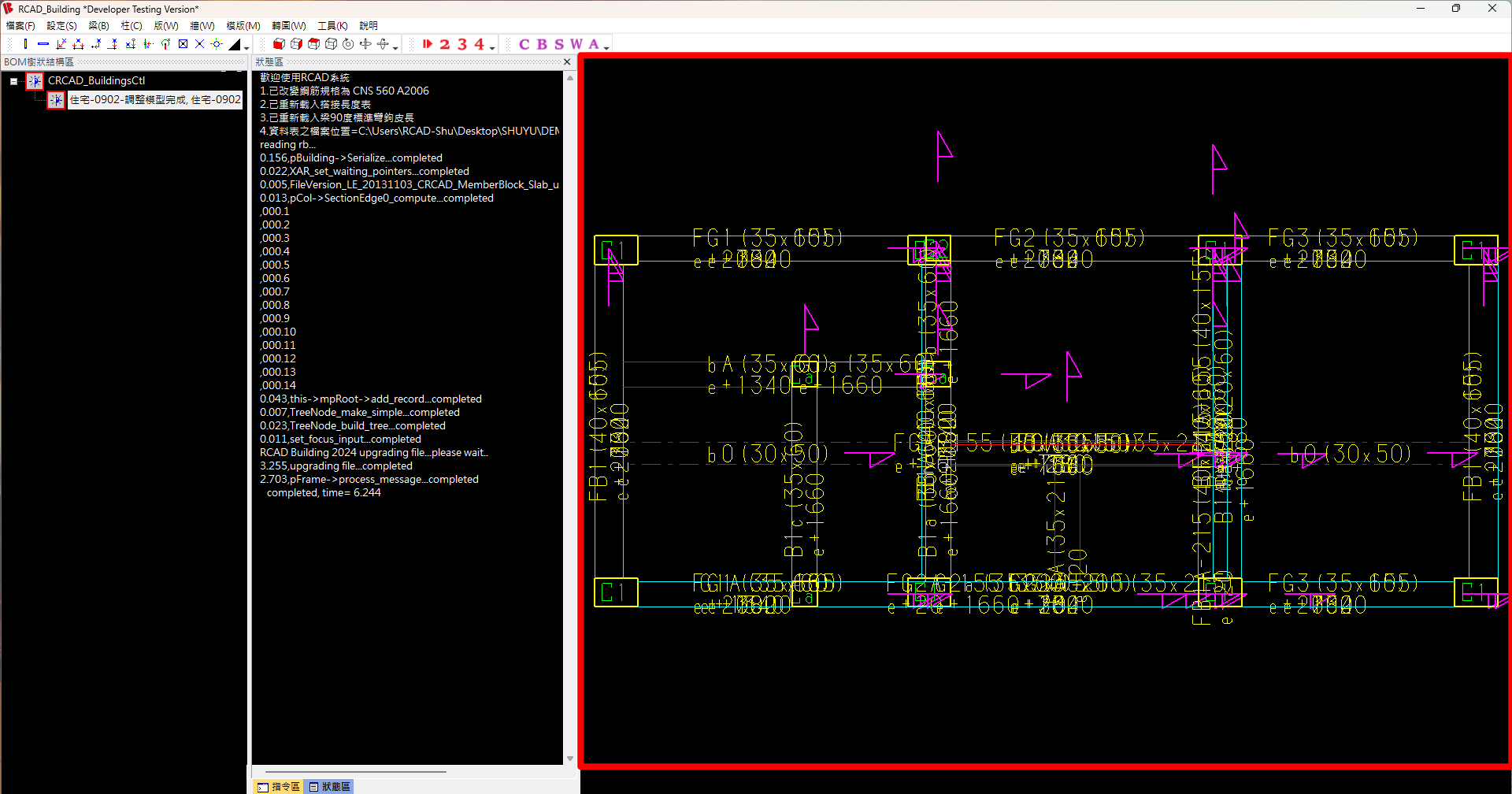Select the plain wireframe cube view icon
The image size is (1512, 794).
coord(331,44)
